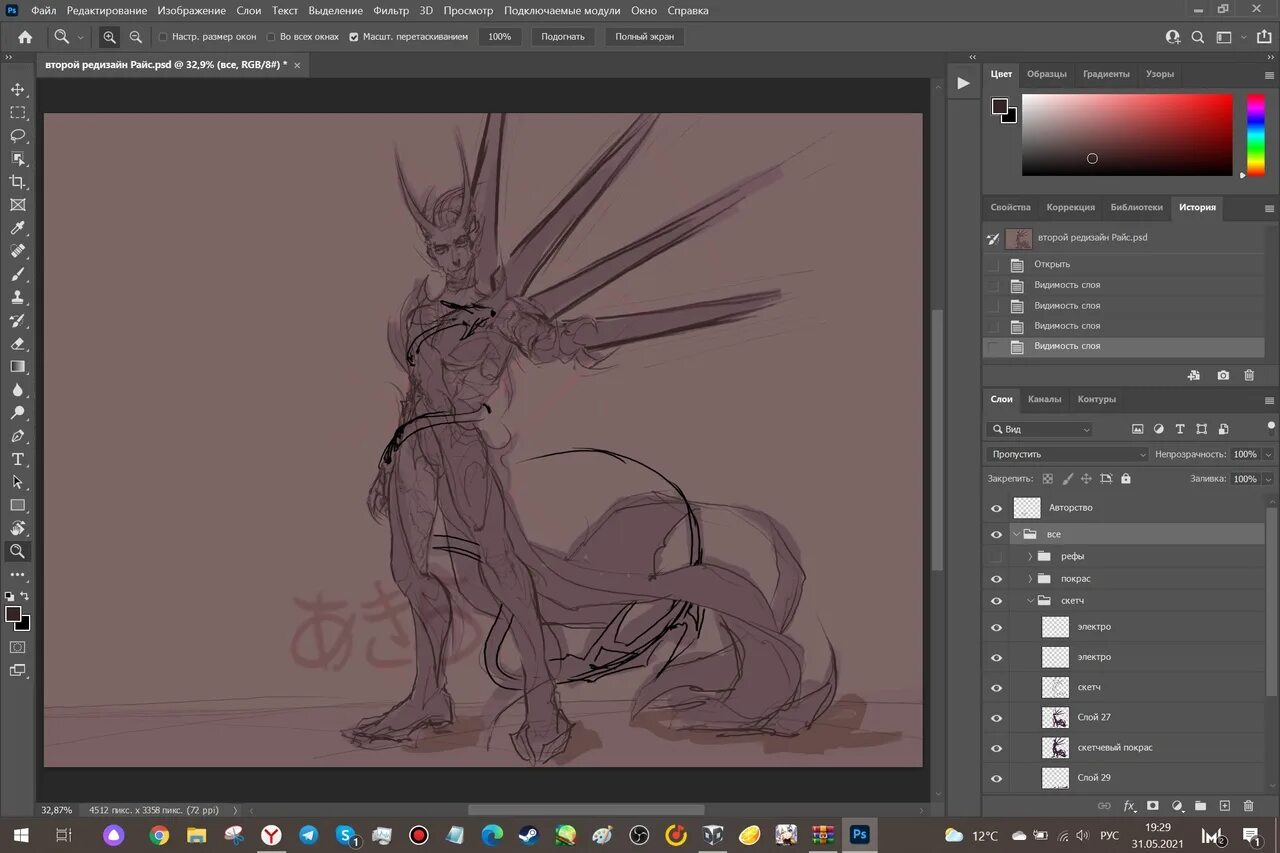Open the blend mode dropdown Пропустить
Image resolution: width=1280 pixels, height=853 pixels.
click(x=1067, y=454)
